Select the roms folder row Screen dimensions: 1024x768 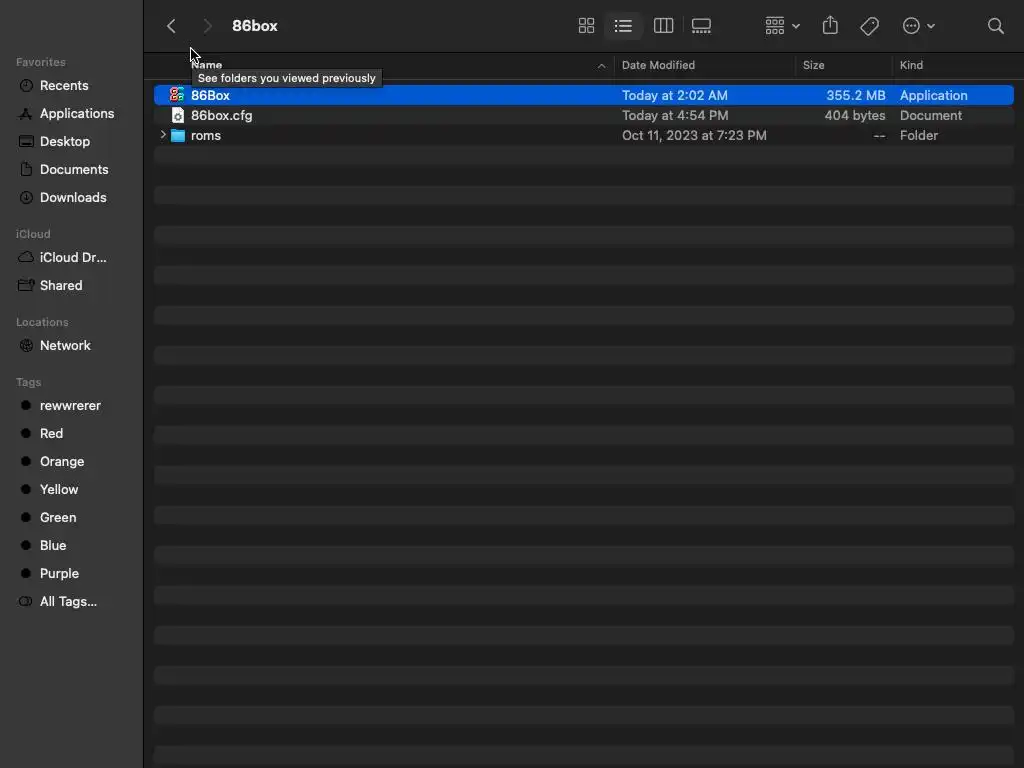click(584, 136)
